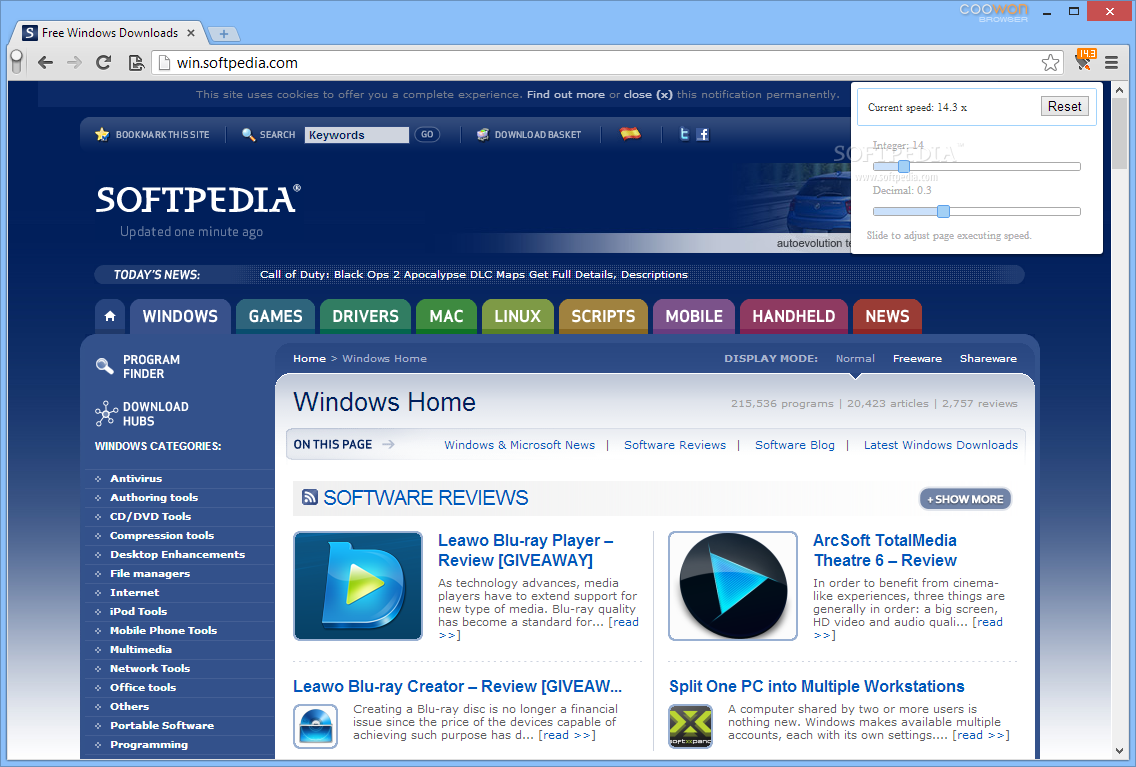Screen dimensions: 1136x767
Task: Click the page document icon beside reload
Action: (135, 63)
